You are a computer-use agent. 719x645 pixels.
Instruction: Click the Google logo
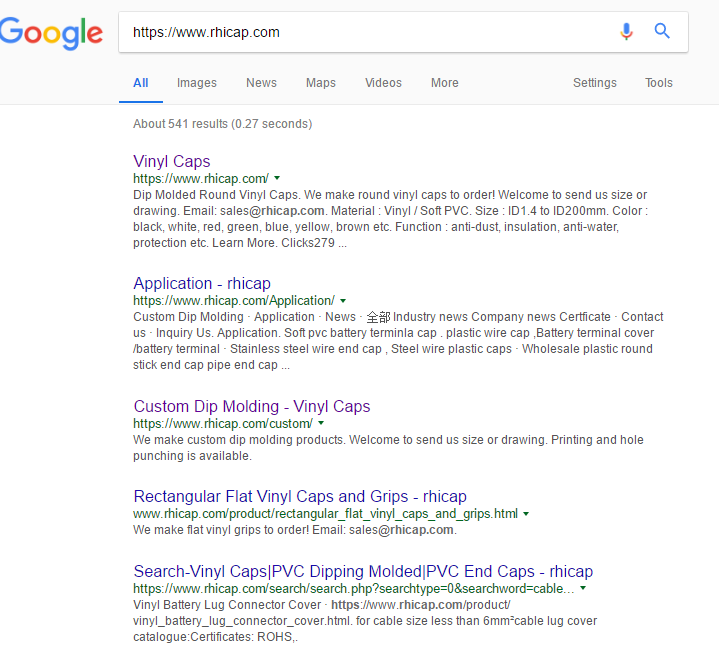pyautogui.click(x=50, y=33)
